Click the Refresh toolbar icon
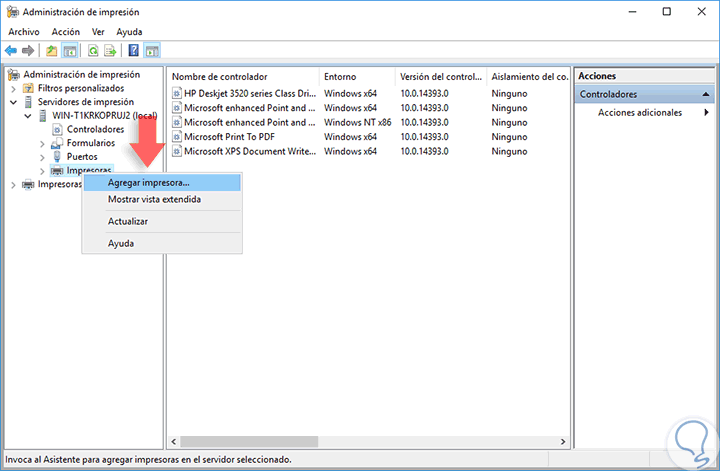The image size is (720, 471). pyautogui.click(x=93, y=50)
